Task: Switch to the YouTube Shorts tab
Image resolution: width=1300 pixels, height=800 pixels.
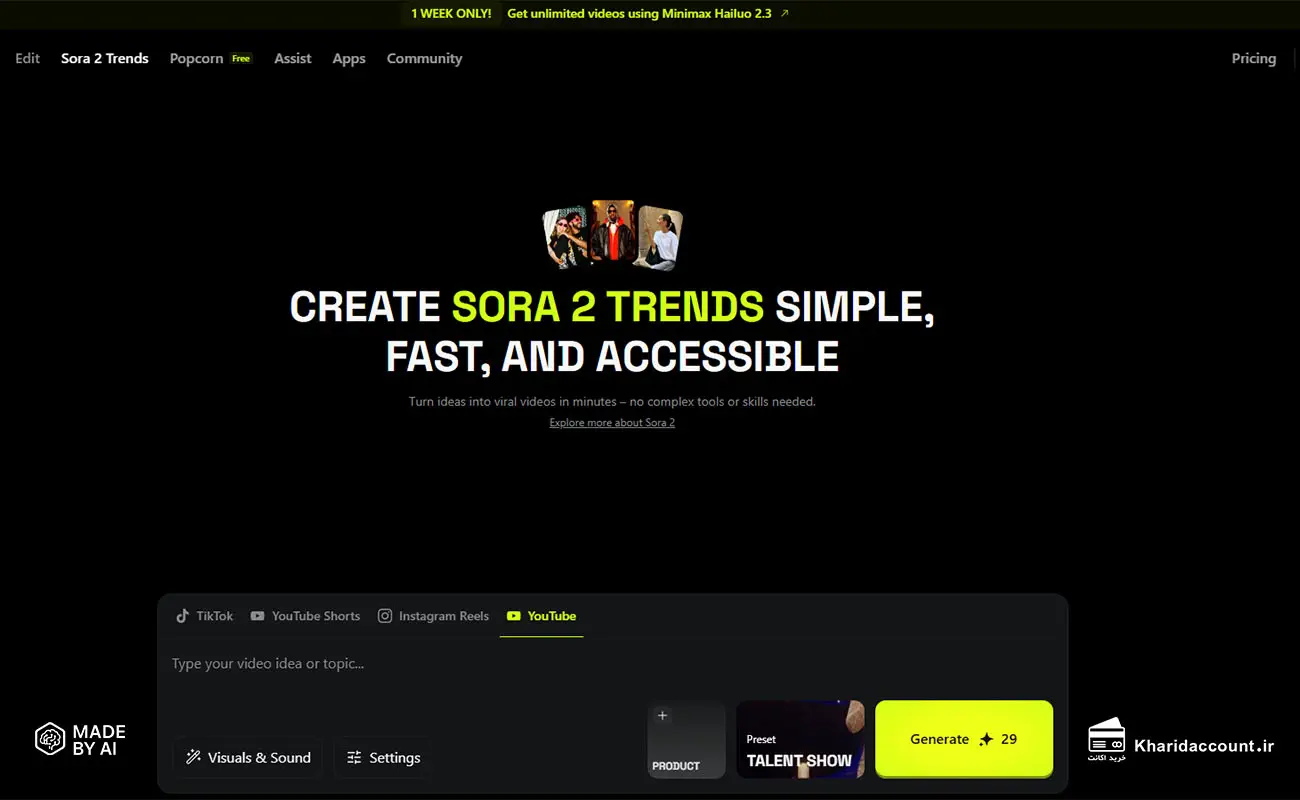Action: point(305,616)
